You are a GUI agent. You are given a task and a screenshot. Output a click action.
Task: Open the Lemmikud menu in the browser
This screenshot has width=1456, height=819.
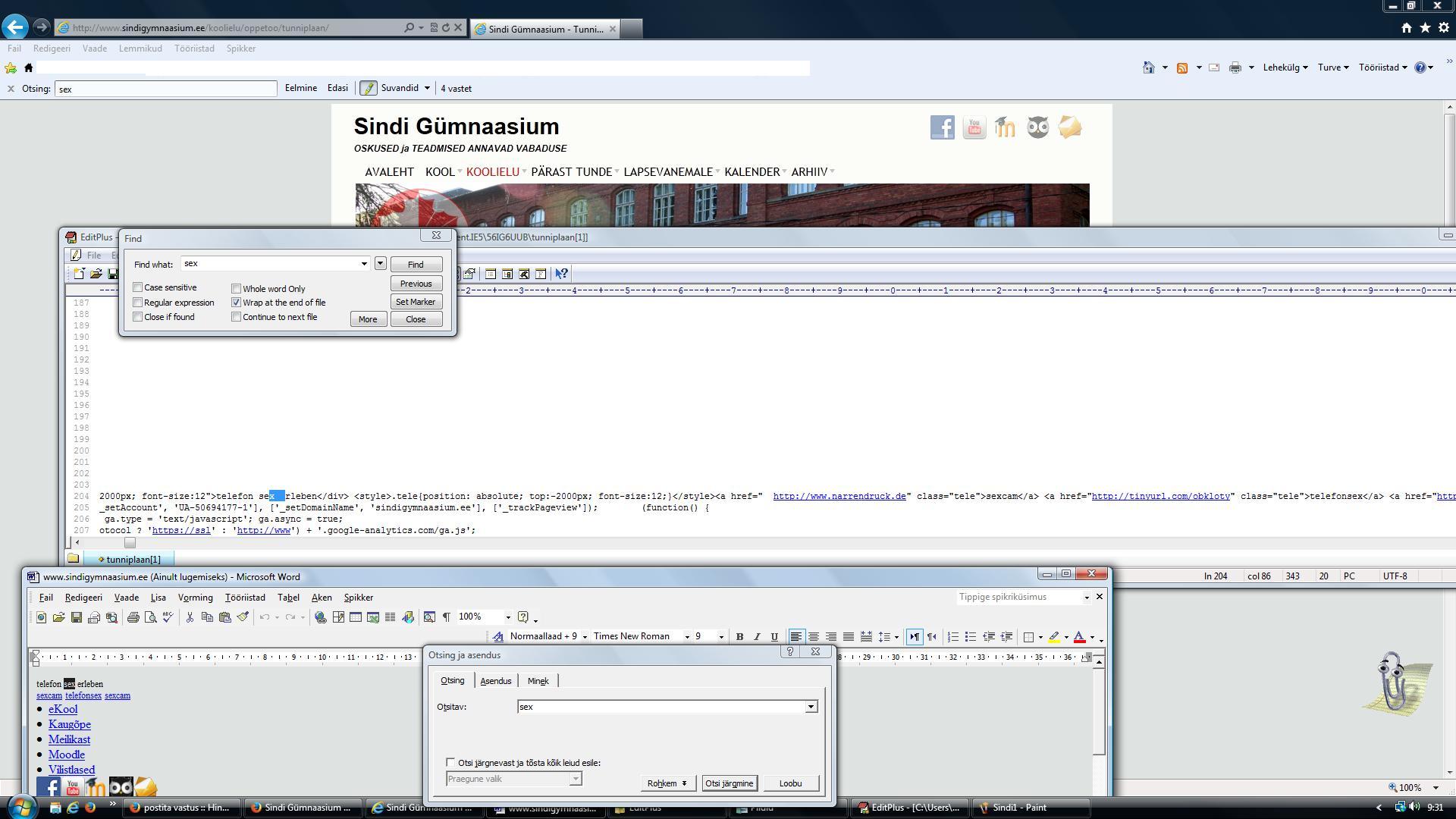pyautogui.click(x=140, y=49)
